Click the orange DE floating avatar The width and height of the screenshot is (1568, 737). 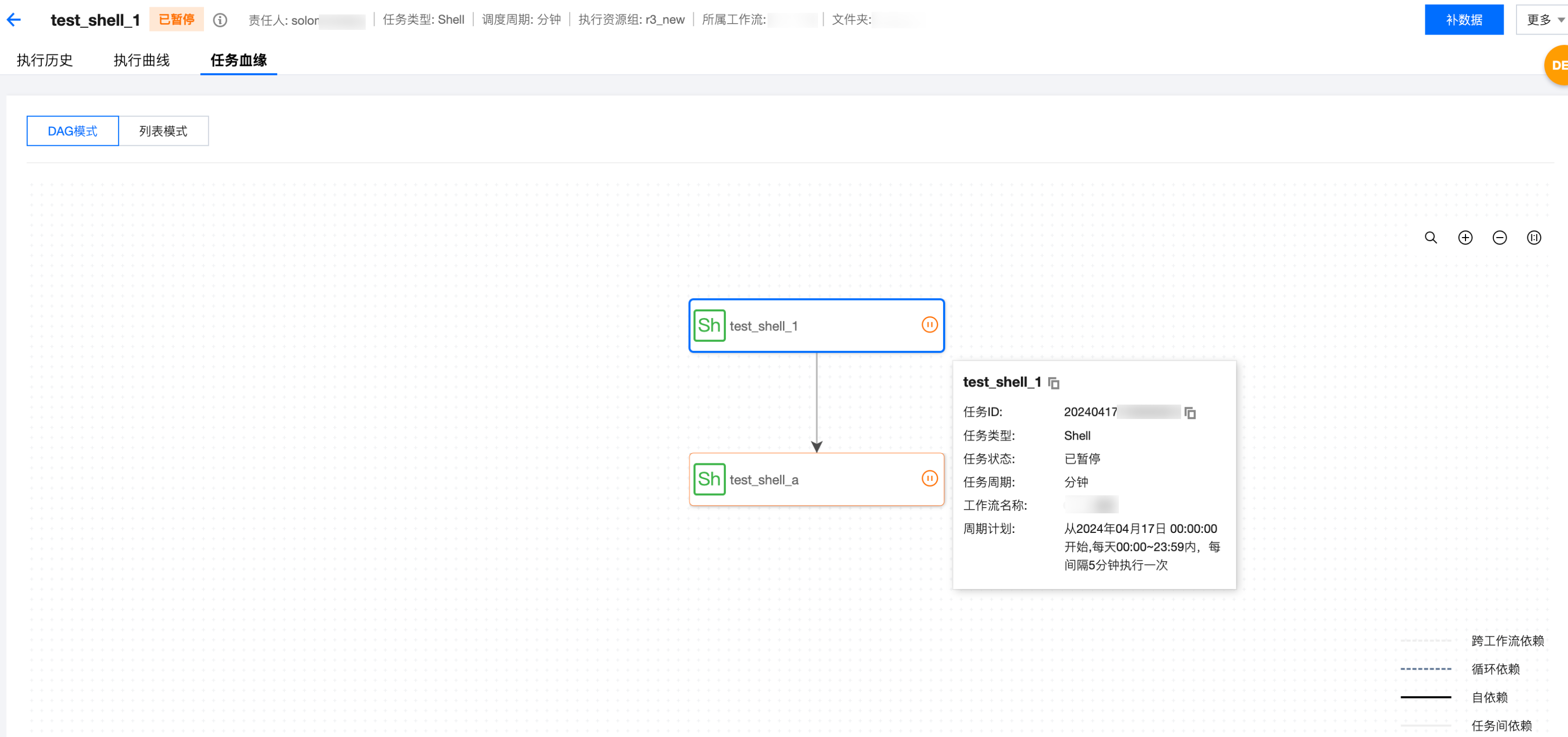pyautogui.click(x=1557, y=65)
